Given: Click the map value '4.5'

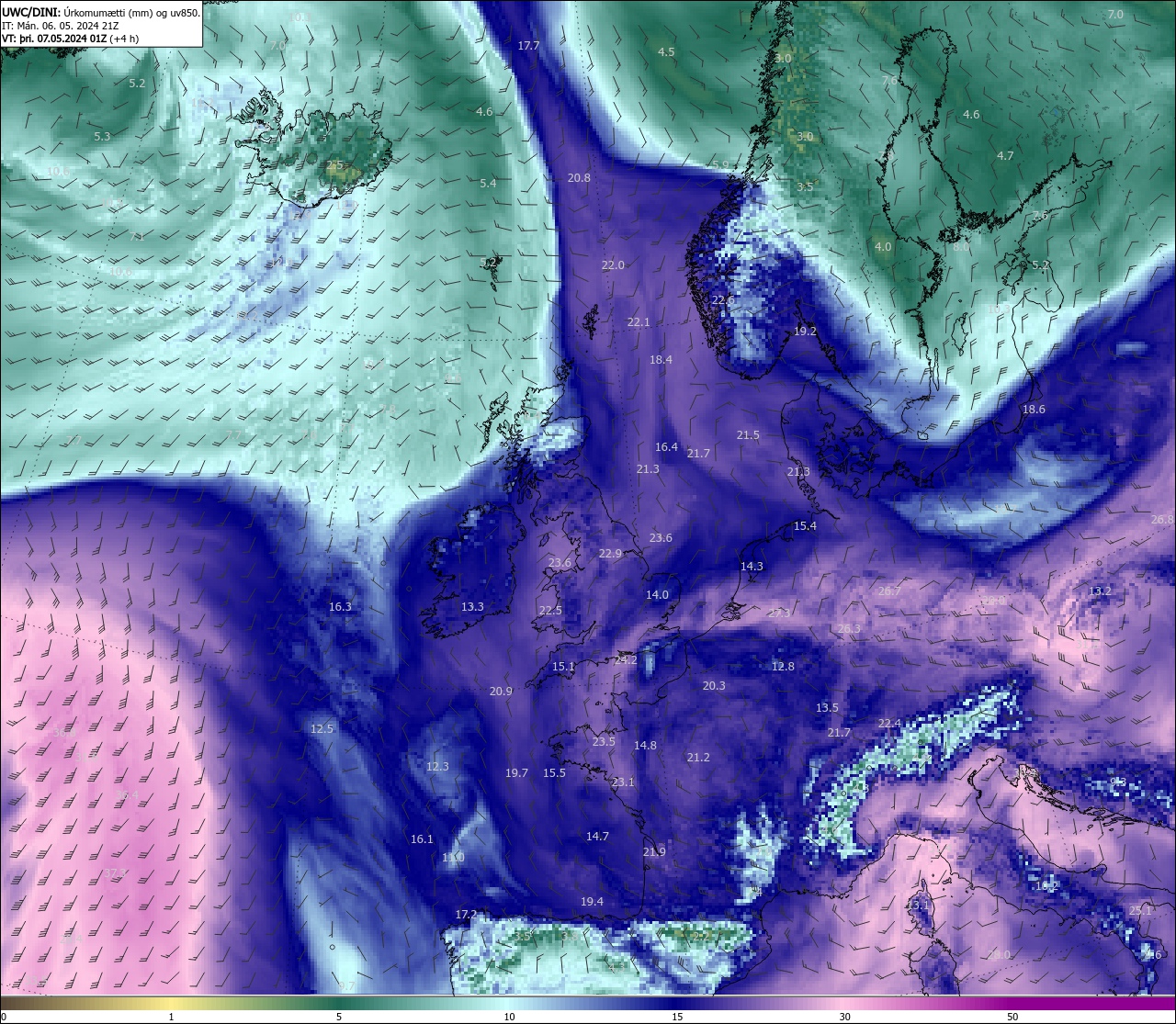Looking at the screenshot, I should click(x=666, y=51).
